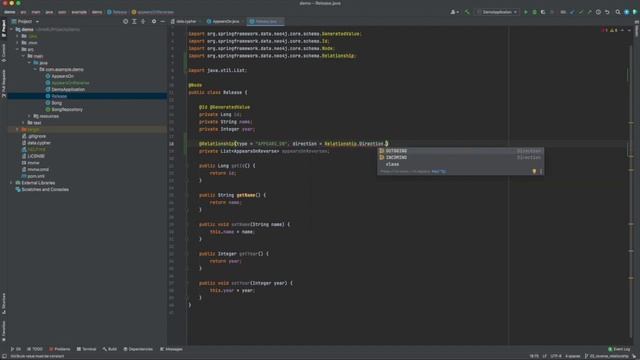Toggle the Commit tool window stripe button
This screenshot has height=360, width=640.
coord(4,53)
